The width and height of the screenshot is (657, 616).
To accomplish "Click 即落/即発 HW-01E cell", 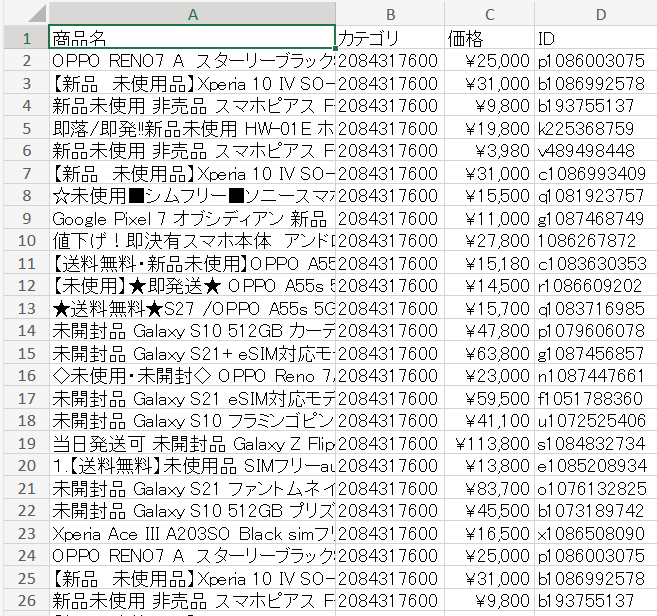I will click(x=192, y=128).
